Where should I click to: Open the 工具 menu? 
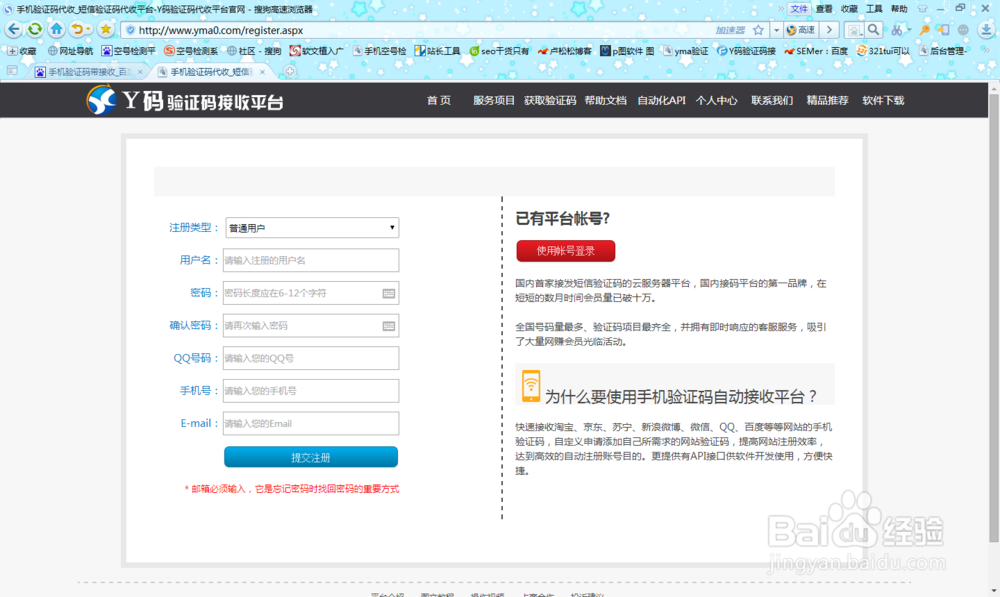pos(874,9)
